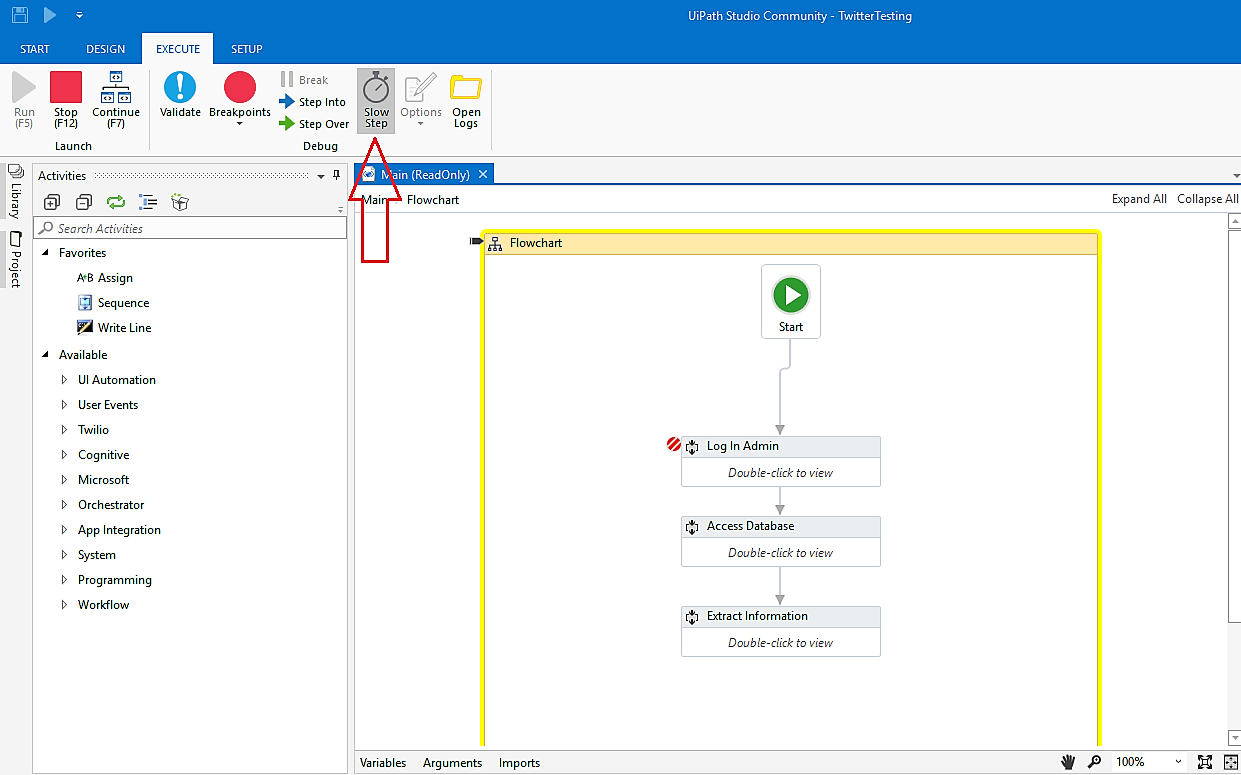This screenshot has height=775, width=1241.
Task: Click Continue (F7) in Launch group
Action: pyautogui.click(x=116, y=100)
